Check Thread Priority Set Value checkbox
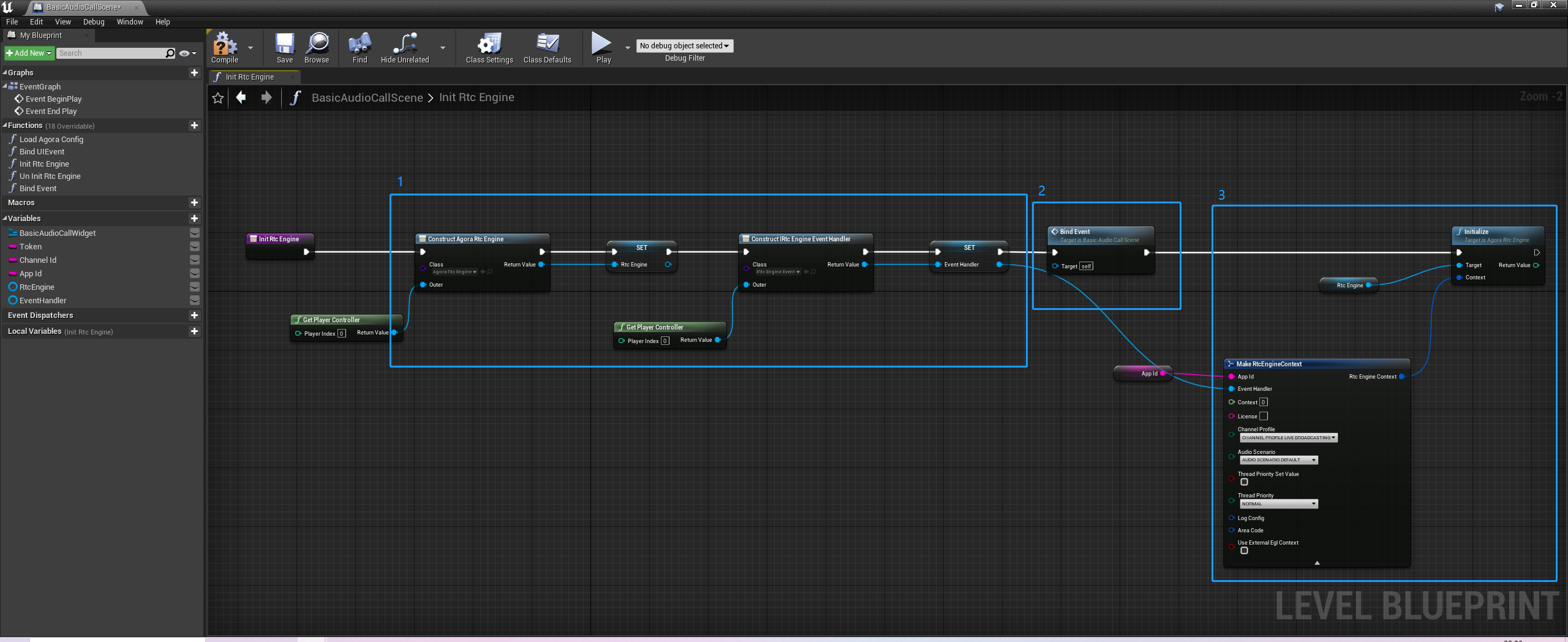 coord(1244,482)
